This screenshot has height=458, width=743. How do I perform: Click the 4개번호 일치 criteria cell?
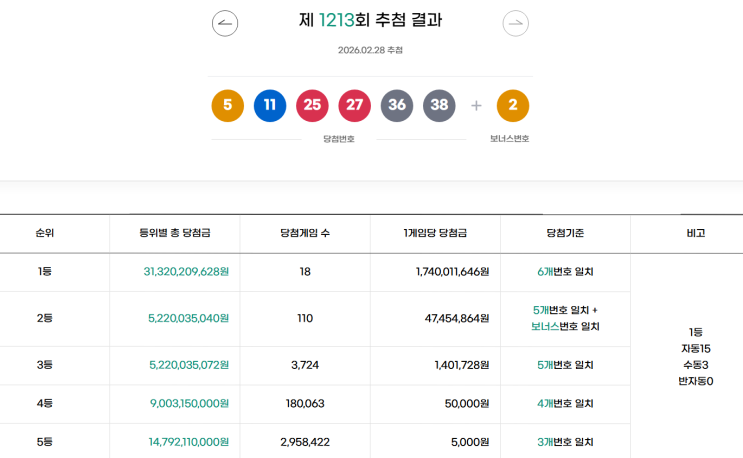565,403
